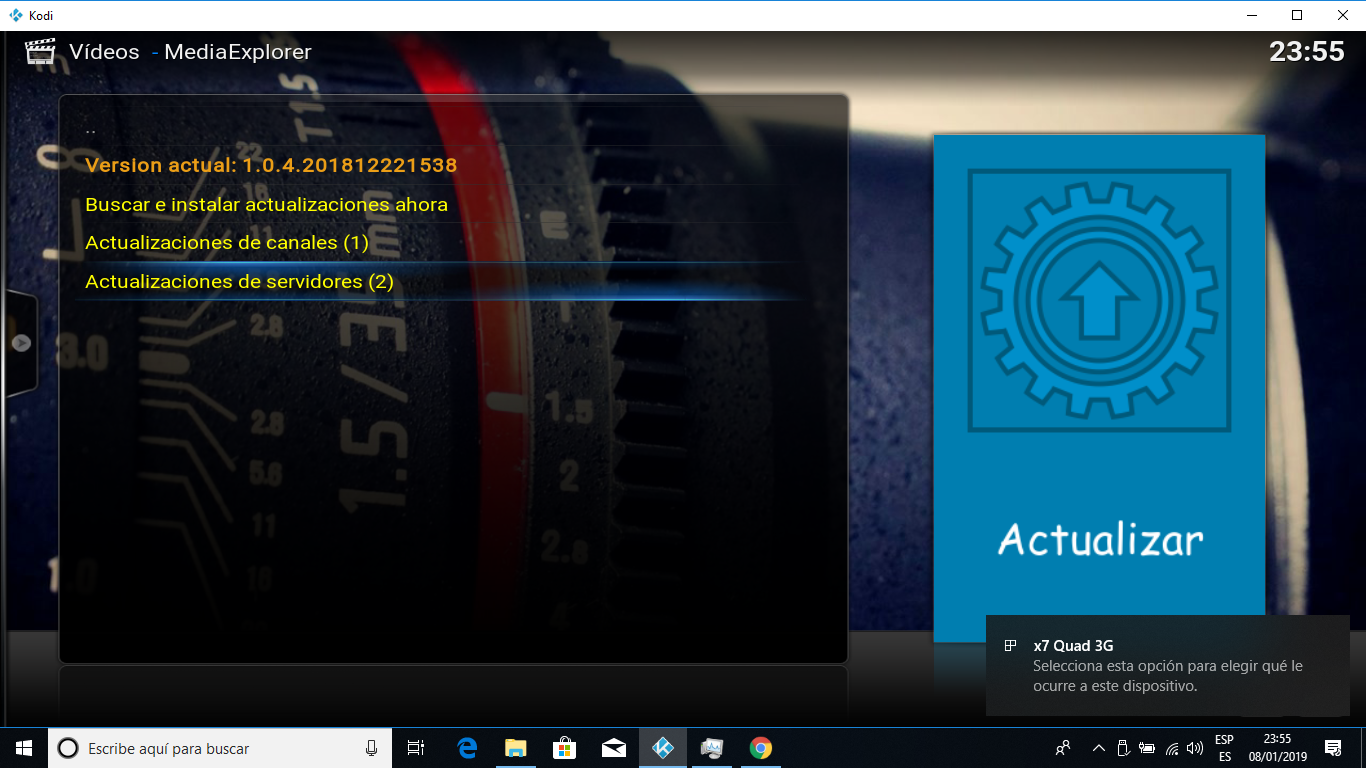Open the Wi-Fi network flyout
1366x768 pixels.
pyautogui.click(x=1172, y=748)
